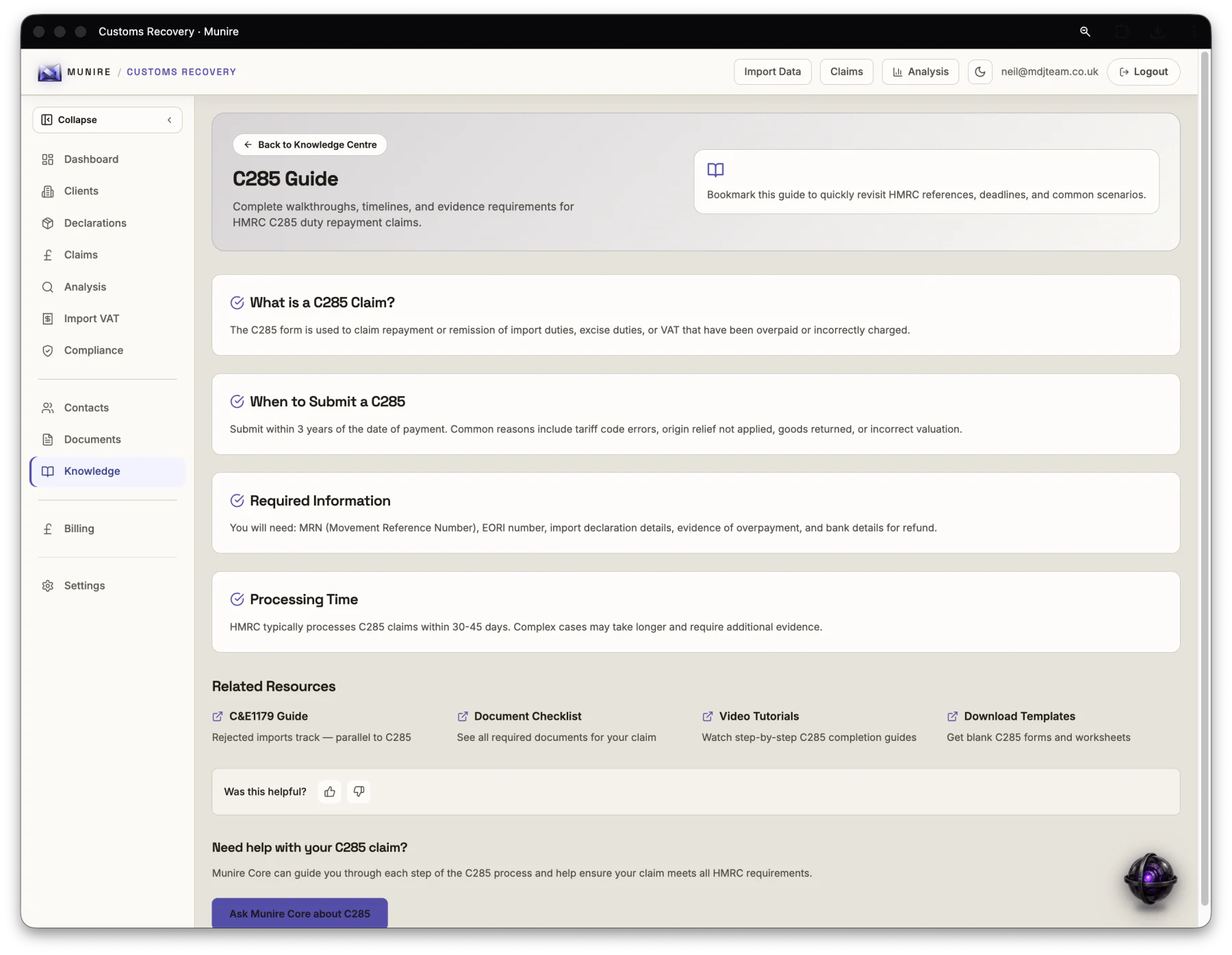
Task: Click the search magnifier in the title bar
Action: click(1085, 31)
